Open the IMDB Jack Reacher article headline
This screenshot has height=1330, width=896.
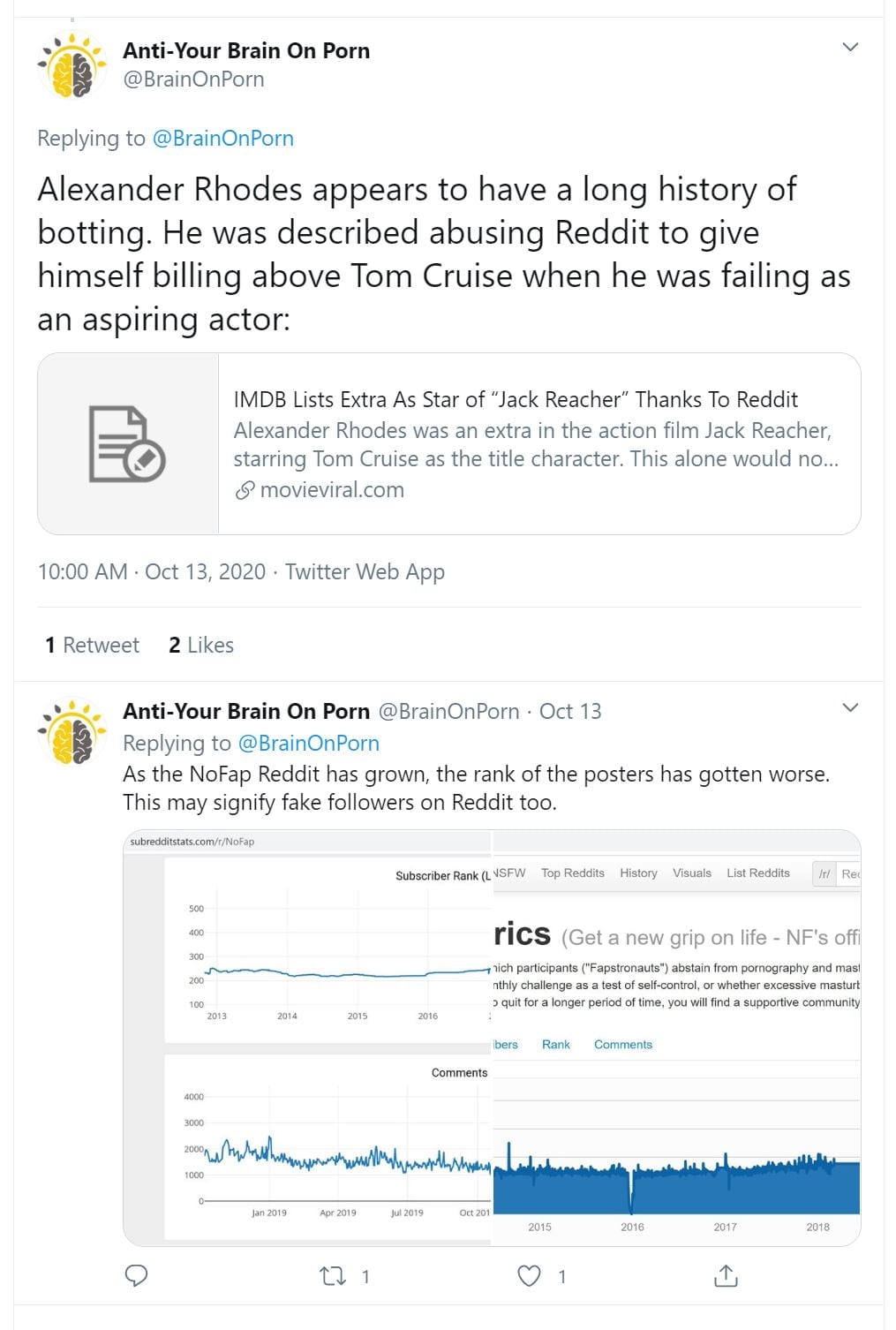[516, 400]
